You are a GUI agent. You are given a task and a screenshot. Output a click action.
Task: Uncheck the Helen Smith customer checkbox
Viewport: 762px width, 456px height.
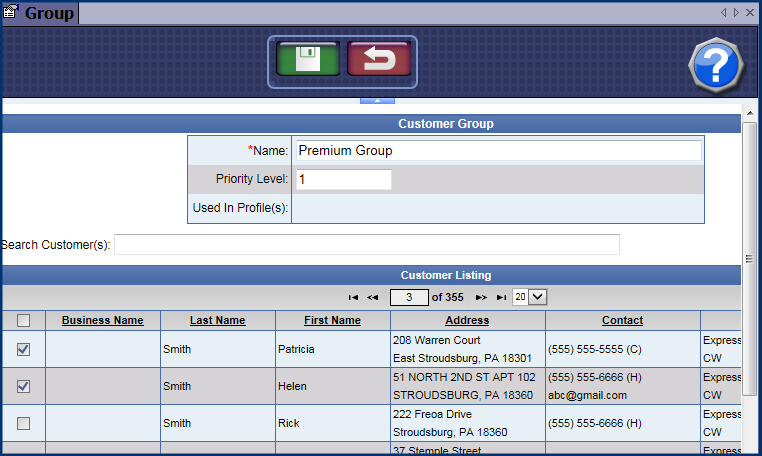24,386
